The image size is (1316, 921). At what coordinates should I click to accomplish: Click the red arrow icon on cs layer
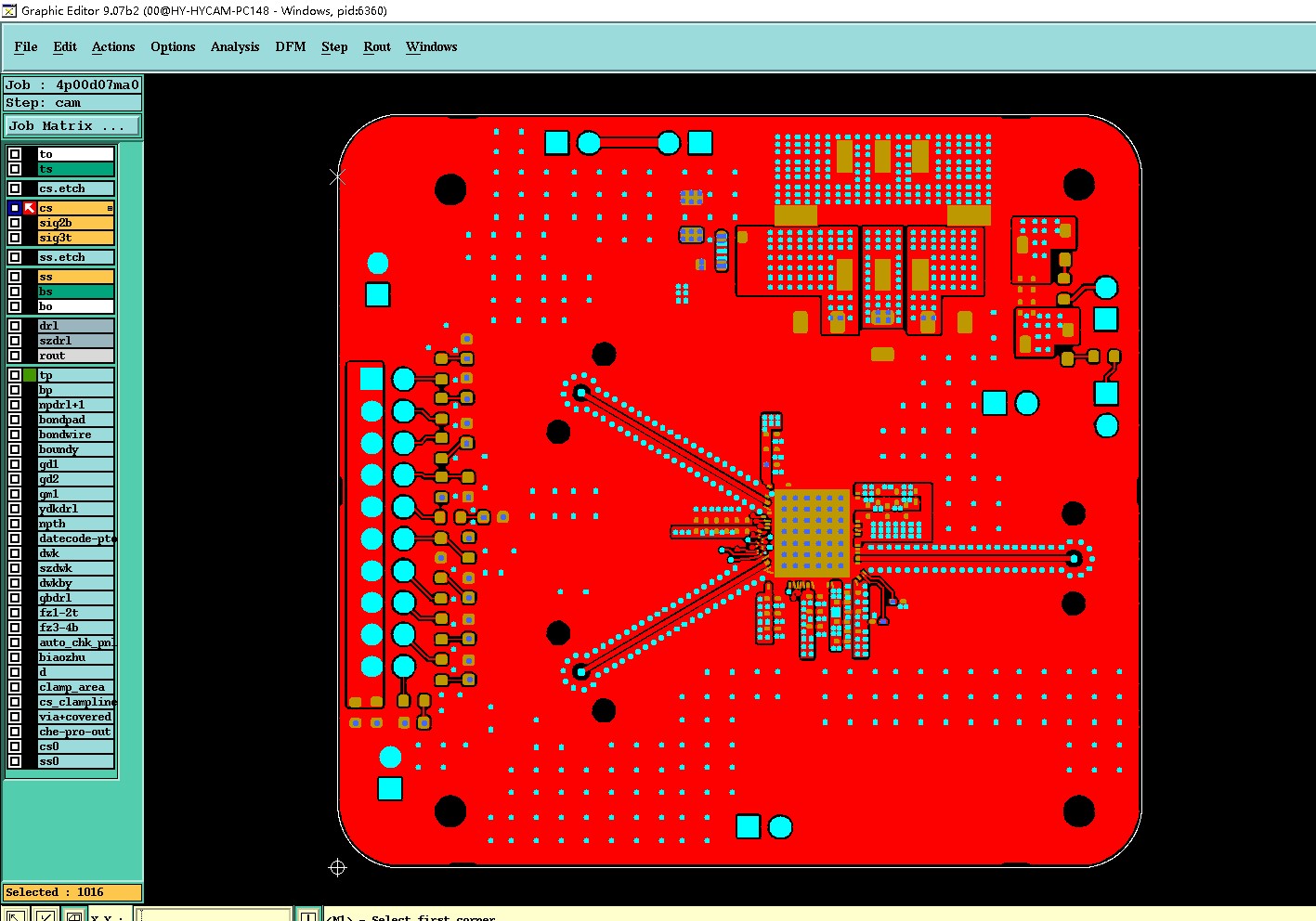pos(30,208)
